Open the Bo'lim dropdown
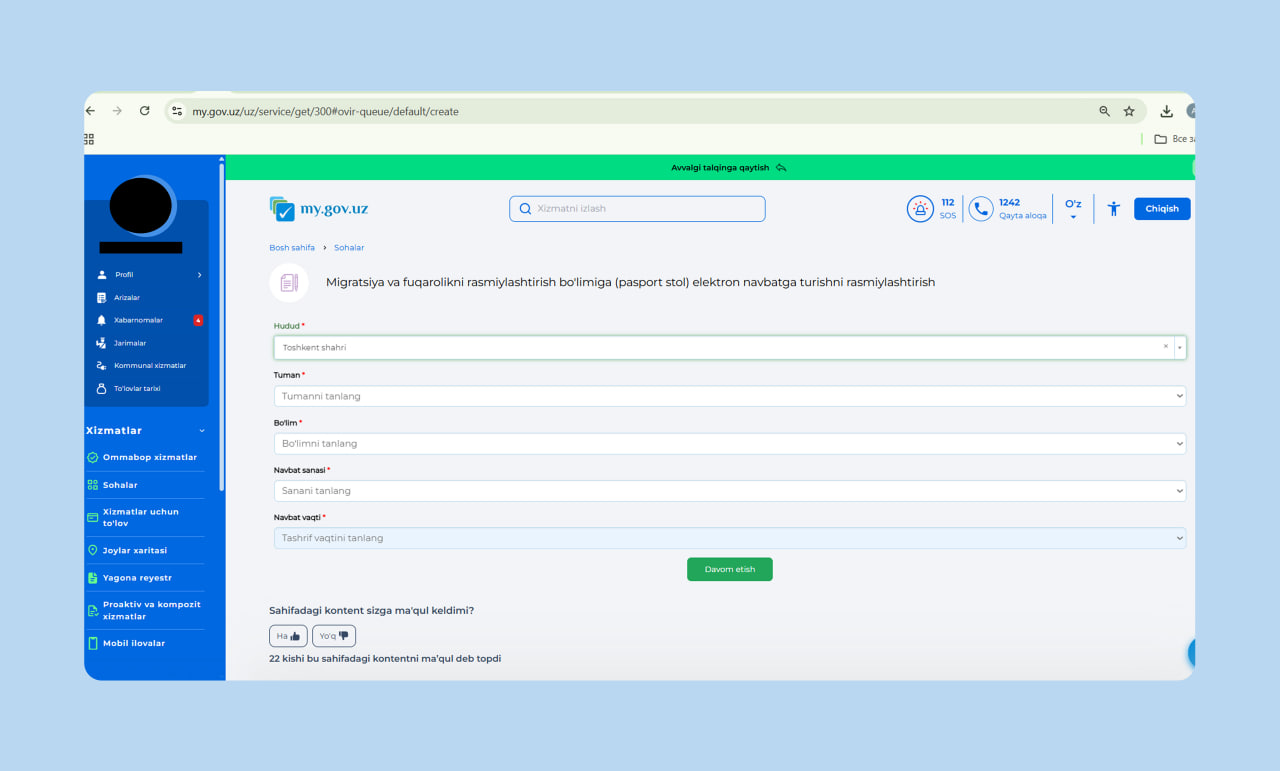Image resolution: width=1280 pixels, height=771 pixels. (729, 443)
